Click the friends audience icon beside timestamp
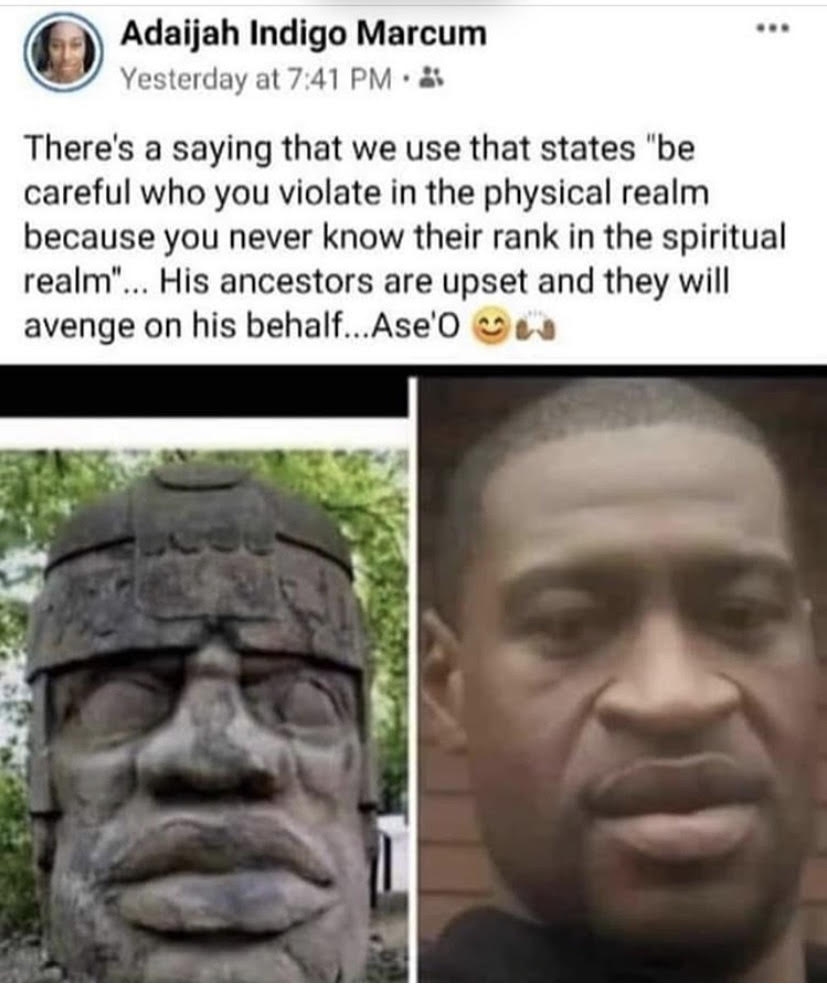 [431, 78]
